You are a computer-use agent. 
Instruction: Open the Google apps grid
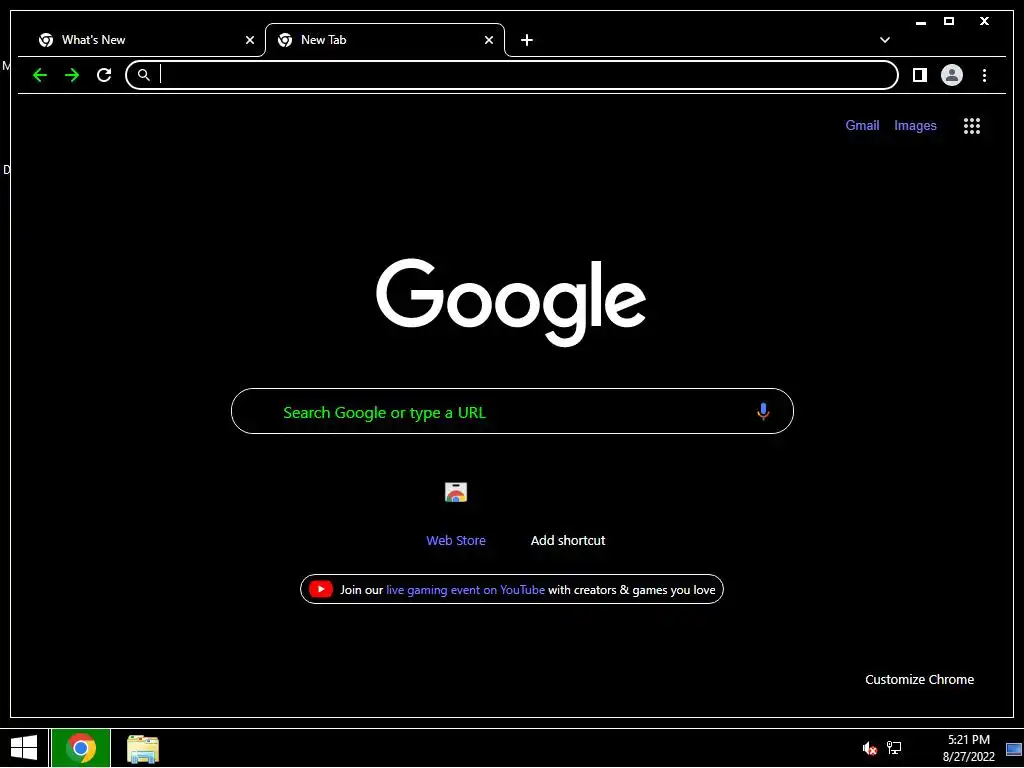click(972, 126)
